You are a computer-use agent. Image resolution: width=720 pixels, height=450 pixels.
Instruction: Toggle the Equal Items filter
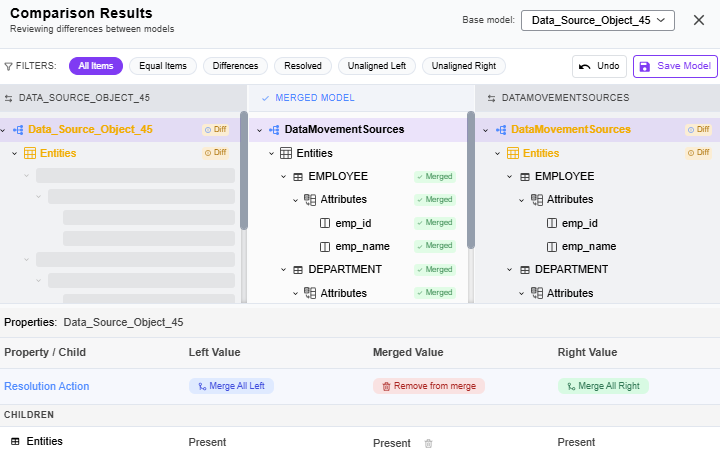coord(163,66)
